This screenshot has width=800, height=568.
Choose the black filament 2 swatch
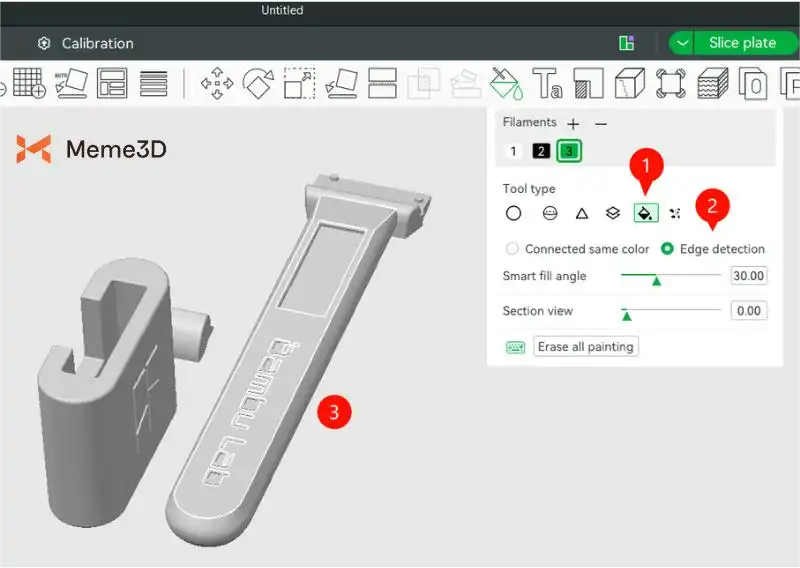pos(541,151)
